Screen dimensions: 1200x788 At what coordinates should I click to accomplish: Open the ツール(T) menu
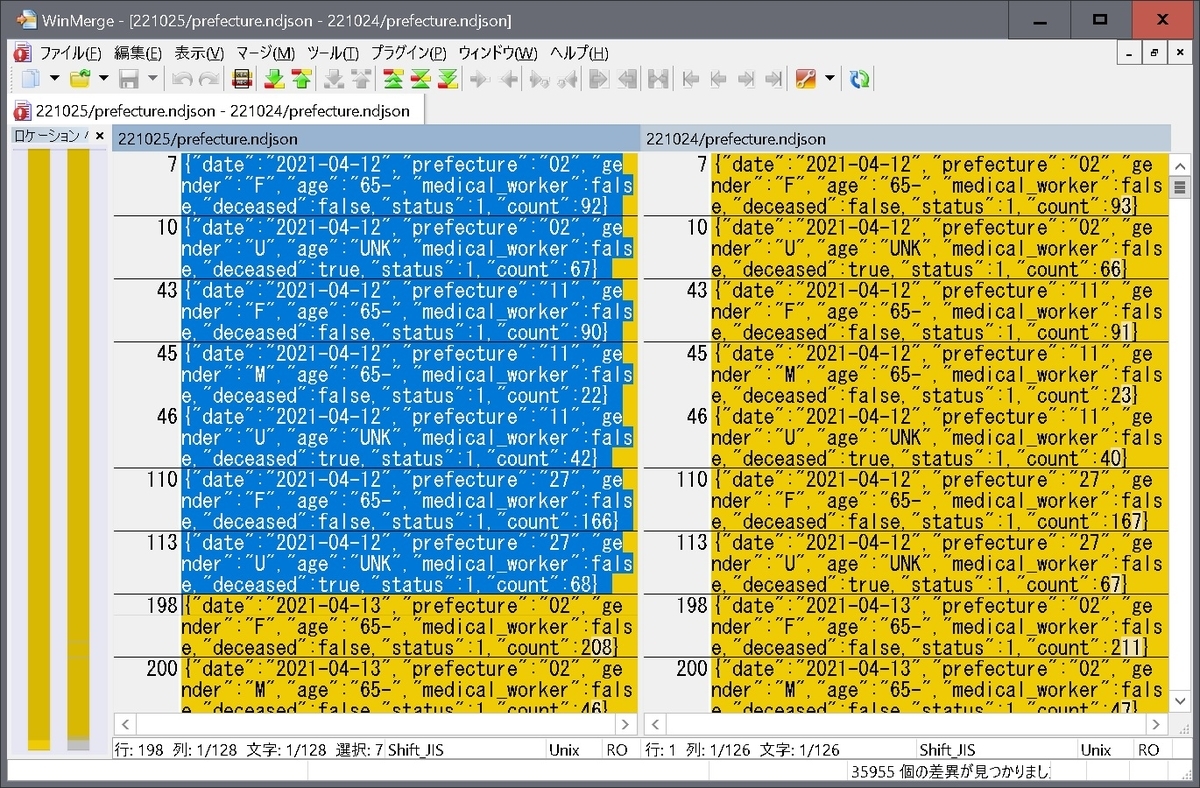click(x=333, y=53)
